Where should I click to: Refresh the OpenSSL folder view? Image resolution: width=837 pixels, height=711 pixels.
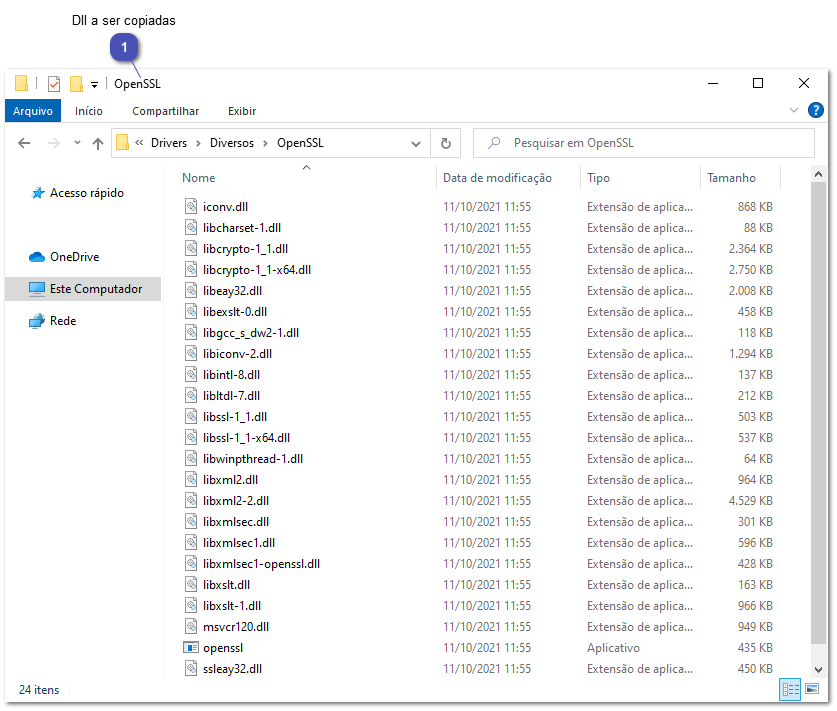[x=446, y=143]
